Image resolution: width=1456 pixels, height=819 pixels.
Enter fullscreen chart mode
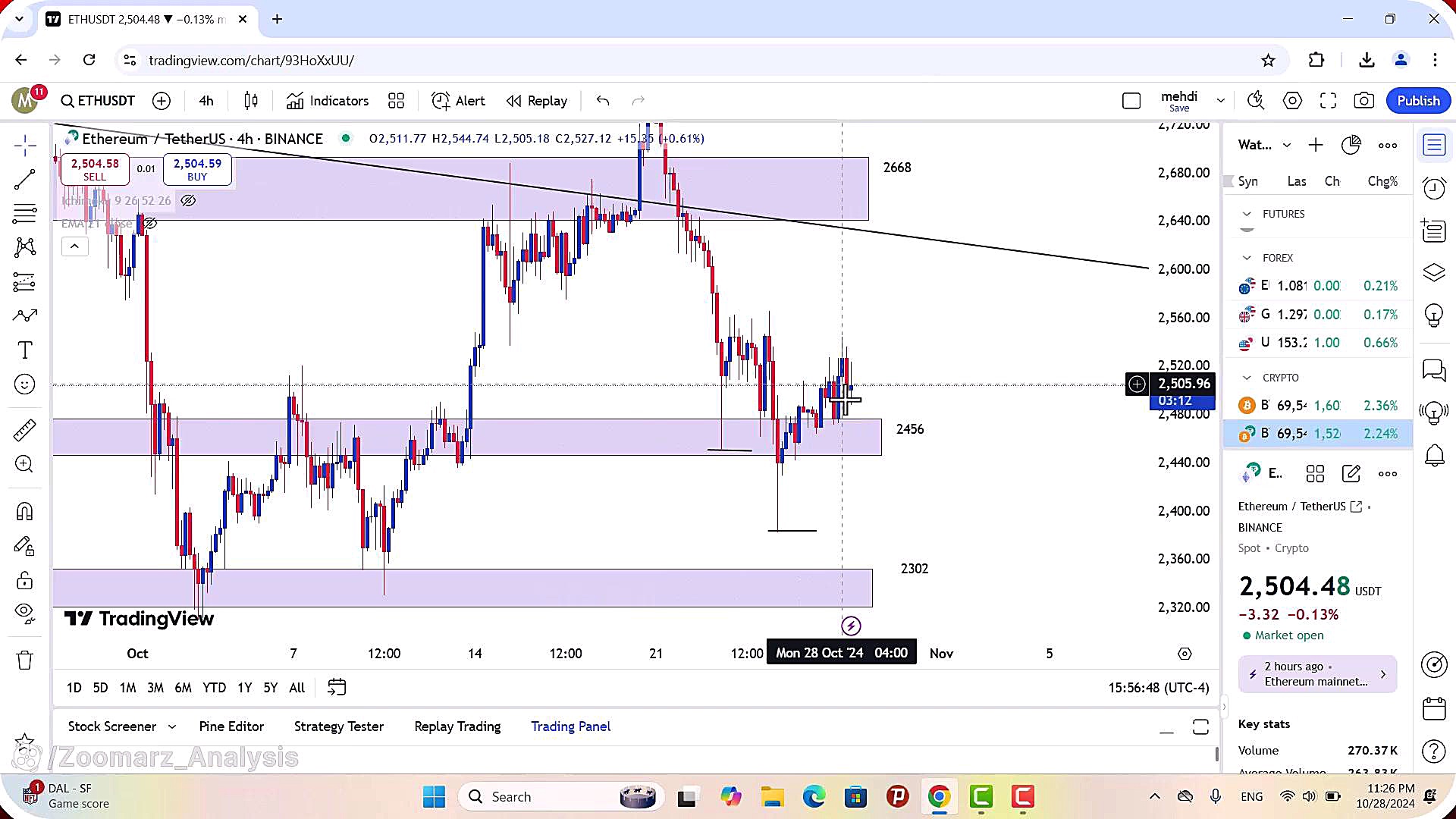coord(1328,101)
